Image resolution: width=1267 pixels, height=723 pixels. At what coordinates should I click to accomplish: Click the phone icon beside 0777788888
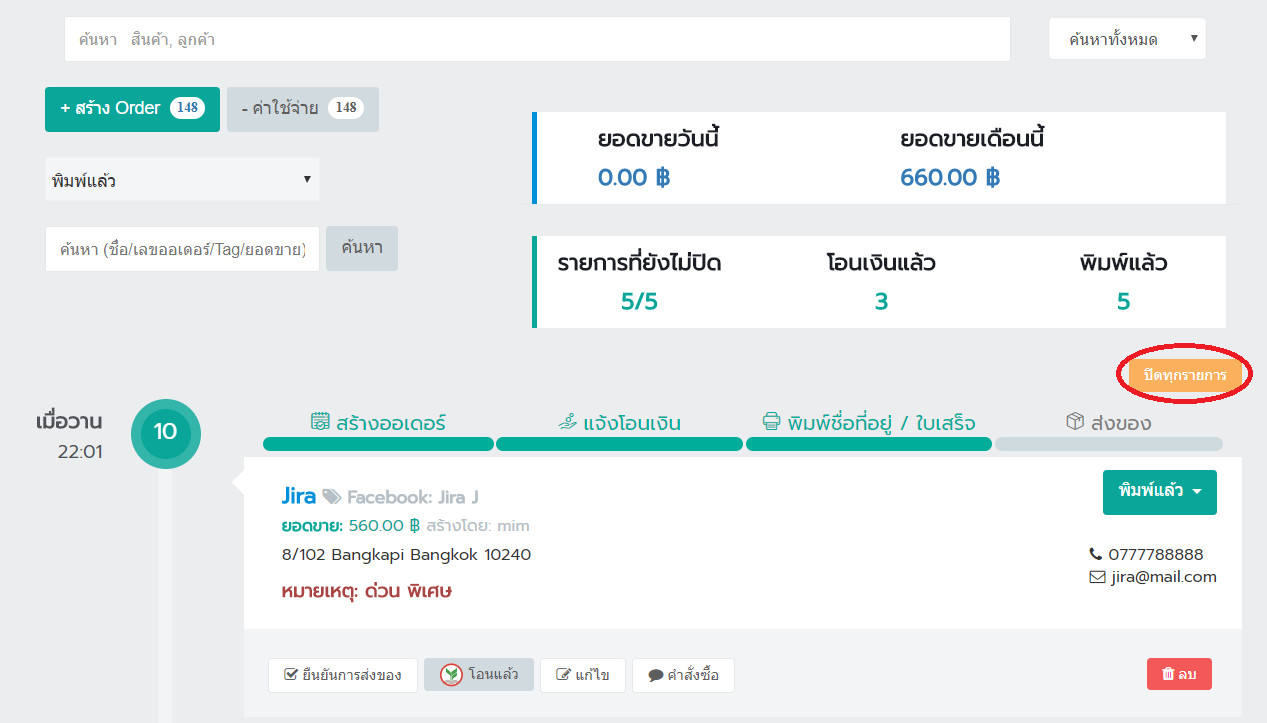[x=1095, y=554]
